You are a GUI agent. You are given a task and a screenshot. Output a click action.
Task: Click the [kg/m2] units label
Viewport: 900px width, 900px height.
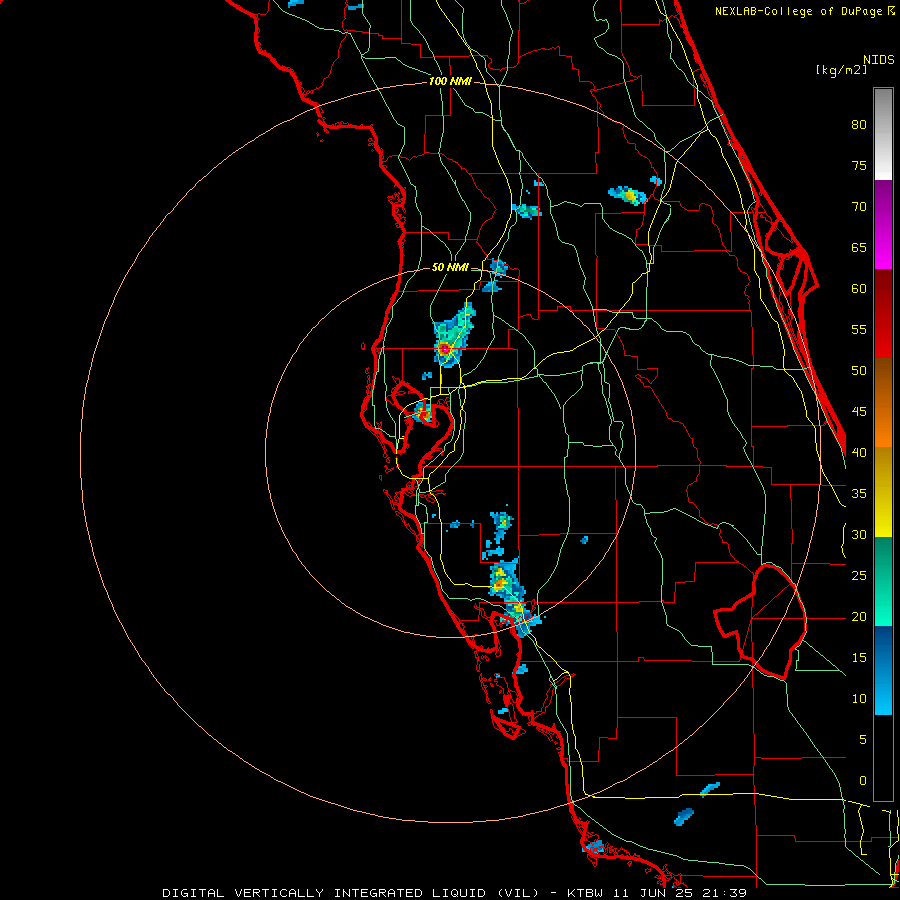[x=841, y=70]
